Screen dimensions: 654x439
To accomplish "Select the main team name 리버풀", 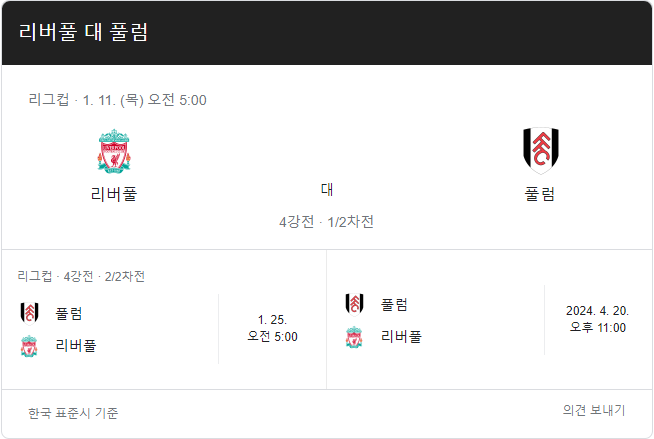I will pos(114,194).
